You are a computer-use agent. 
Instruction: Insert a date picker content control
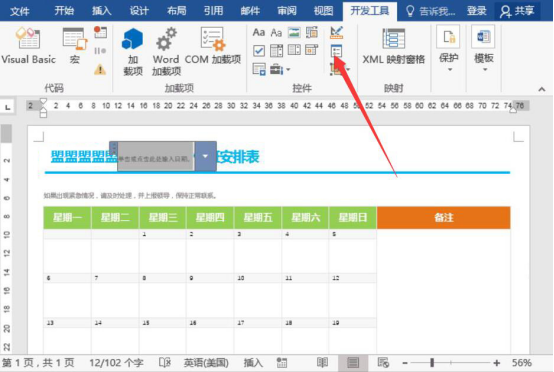(312, 50)
